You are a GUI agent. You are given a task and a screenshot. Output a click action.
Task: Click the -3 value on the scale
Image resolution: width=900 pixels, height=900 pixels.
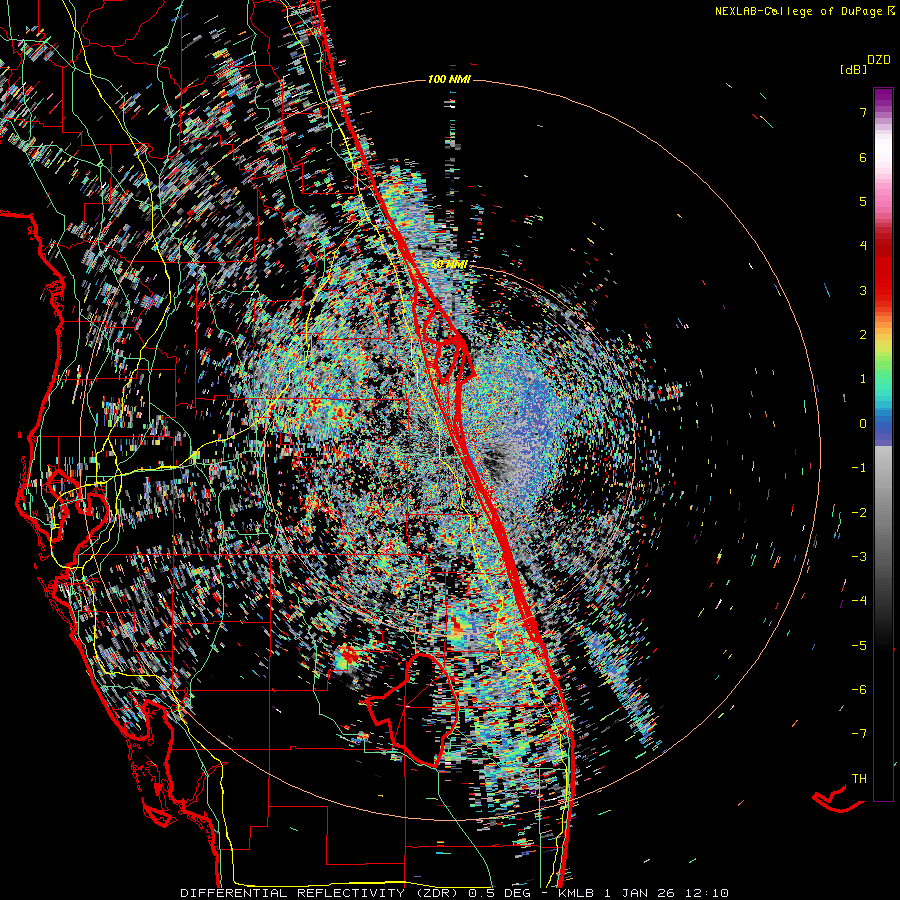[859, 557]
